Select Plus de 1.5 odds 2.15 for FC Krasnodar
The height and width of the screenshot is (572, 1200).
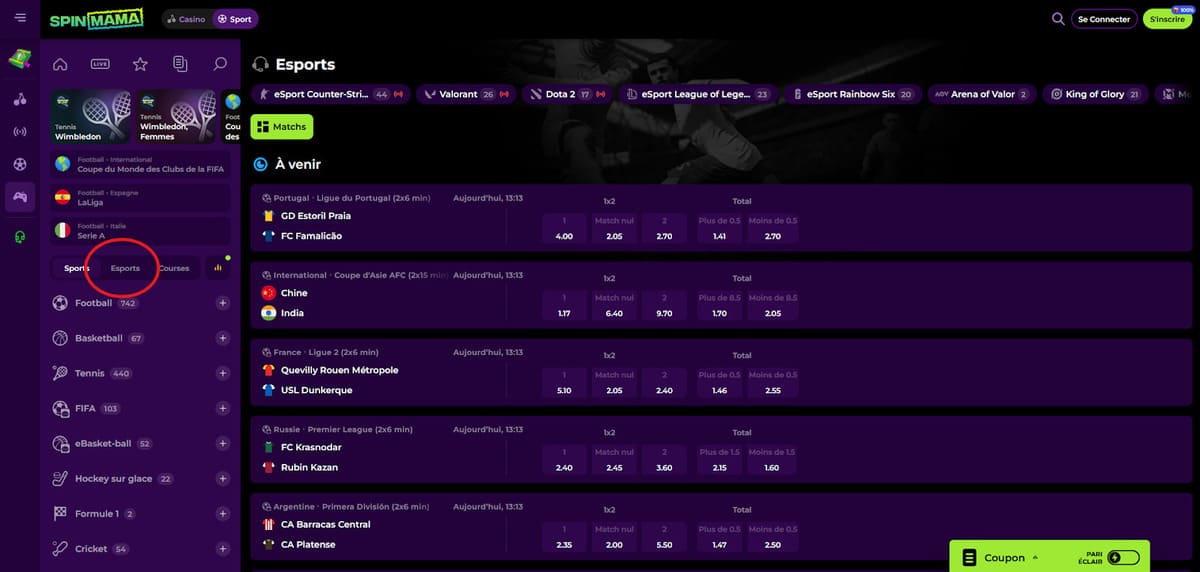pos(720,460)
